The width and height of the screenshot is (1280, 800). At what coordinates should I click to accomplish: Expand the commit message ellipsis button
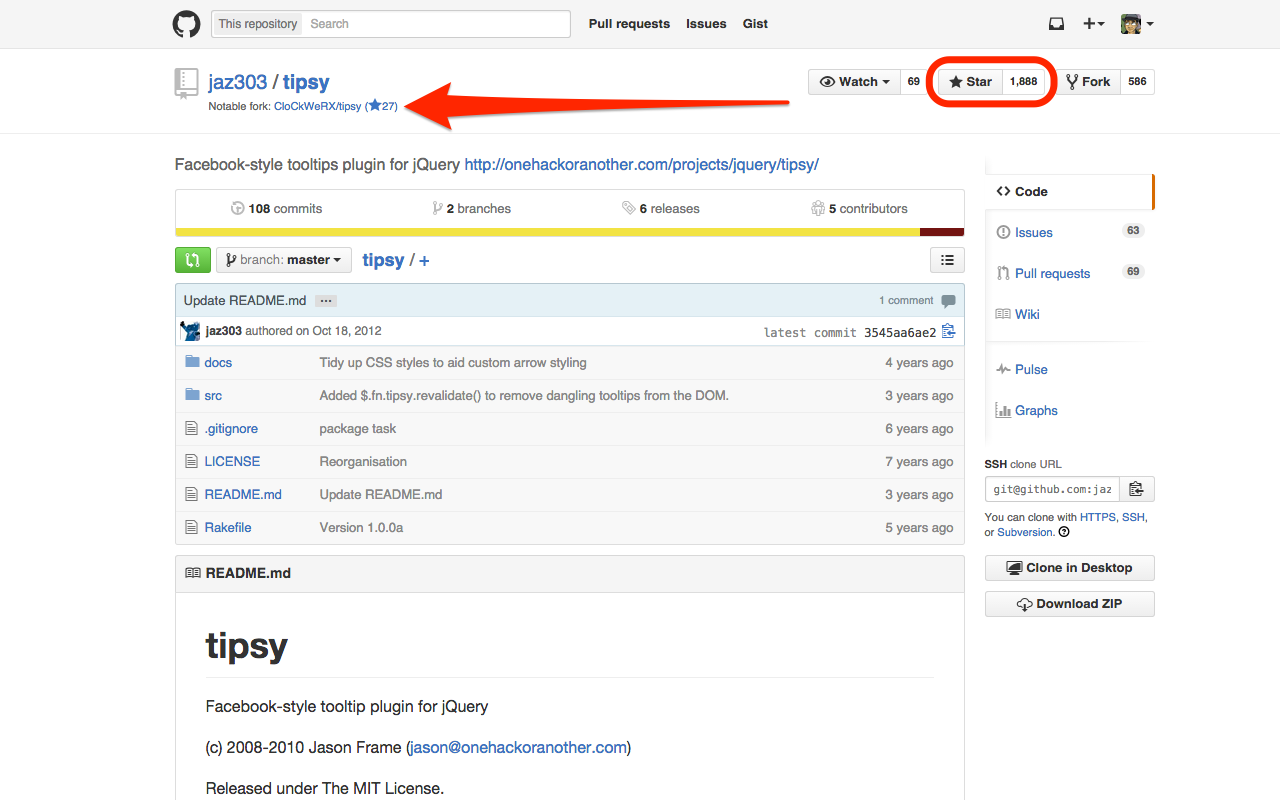(x=325, y=301)
